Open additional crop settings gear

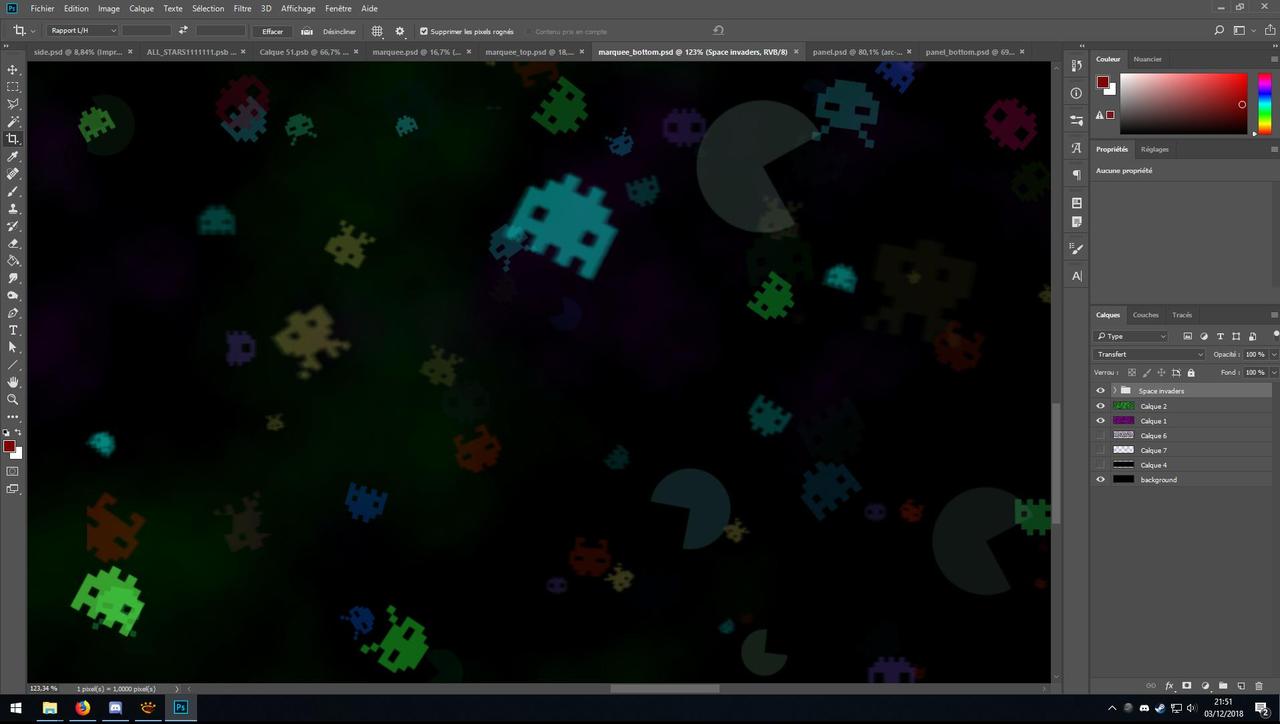(x=400, y=31)
